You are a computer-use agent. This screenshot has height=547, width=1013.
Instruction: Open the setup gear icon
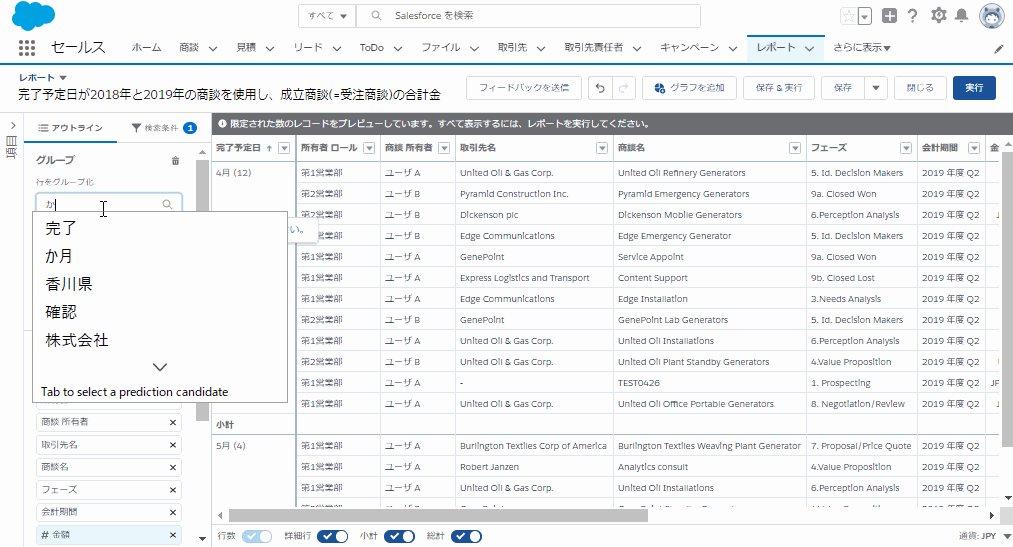point(938,15)
